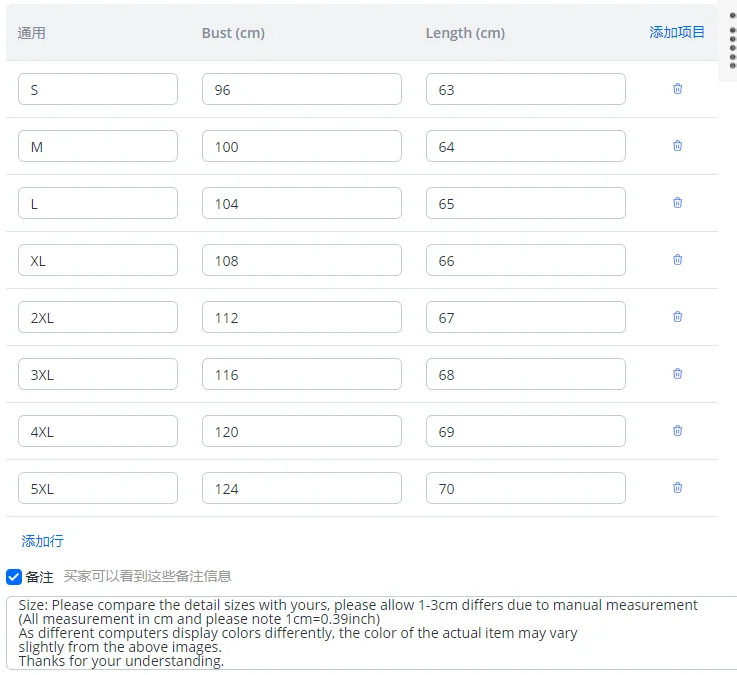Screen dimensions: 737x675
Task: Delete the 4XL size row
Action: pos(677,431)
